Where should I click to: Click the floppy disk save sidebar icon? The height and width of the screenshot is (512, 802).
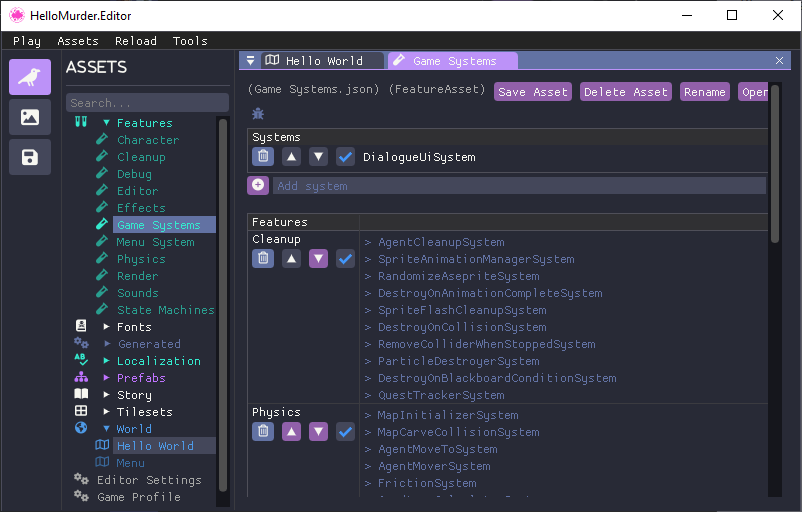click(x=30, y=157)
